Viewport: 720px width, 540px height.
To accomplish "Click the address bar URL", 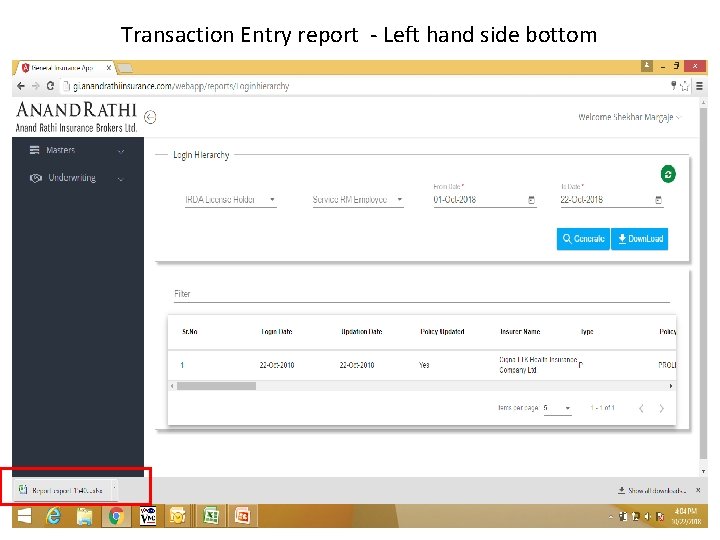I will pos(181,86).
